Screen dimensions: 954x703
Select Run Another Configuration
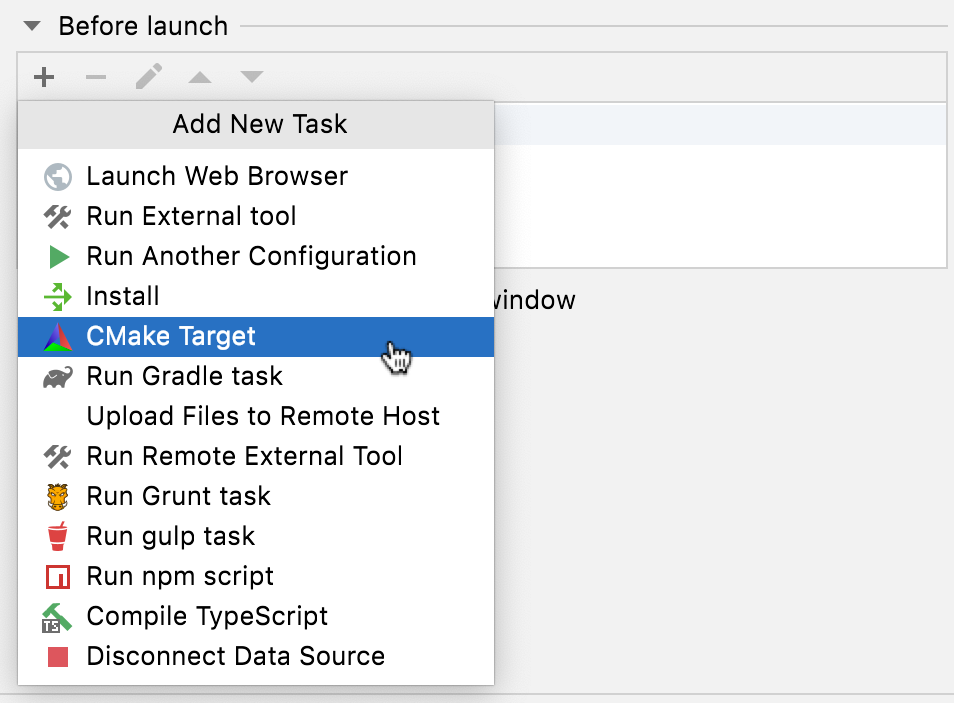(x=251, y=256)
